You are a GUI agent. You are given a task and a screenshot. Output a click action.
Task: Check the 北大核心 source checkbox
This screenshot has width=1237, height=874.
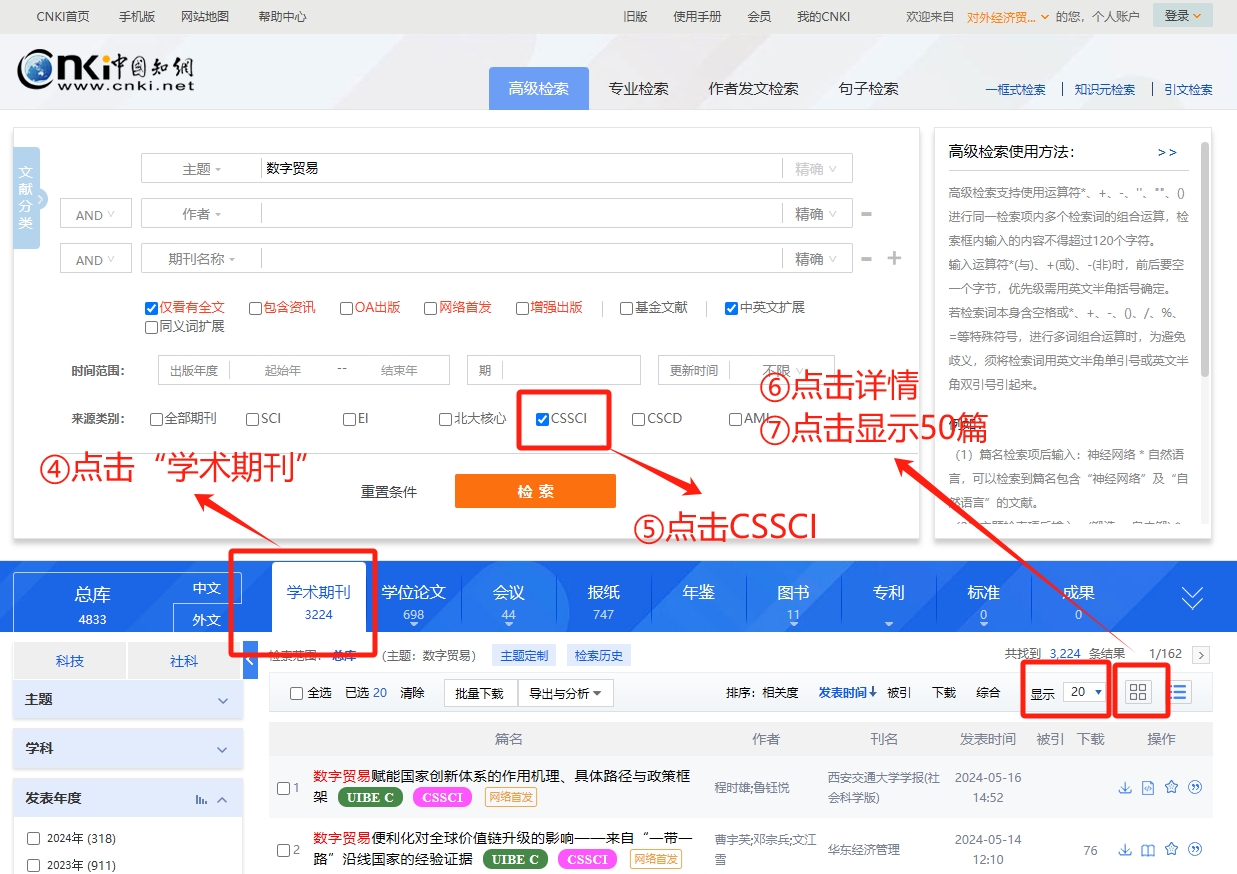[x=446, y=419]
